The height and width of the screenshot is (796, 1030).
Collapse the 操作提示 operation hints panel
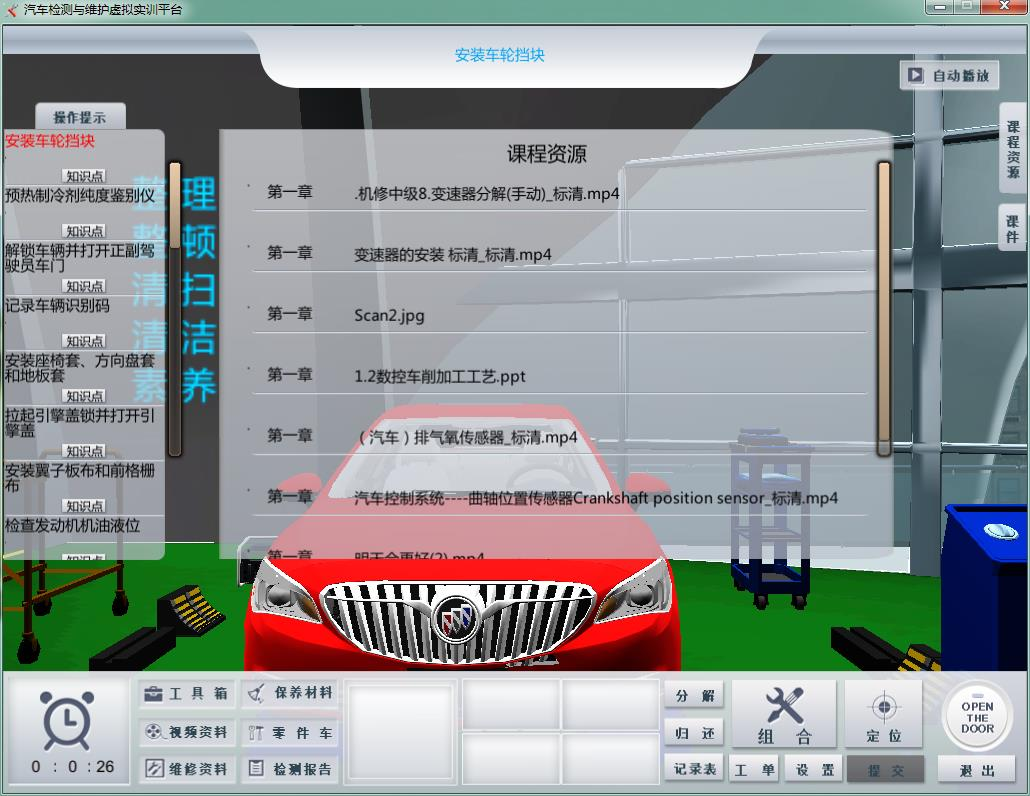click(x=79, y=117)
